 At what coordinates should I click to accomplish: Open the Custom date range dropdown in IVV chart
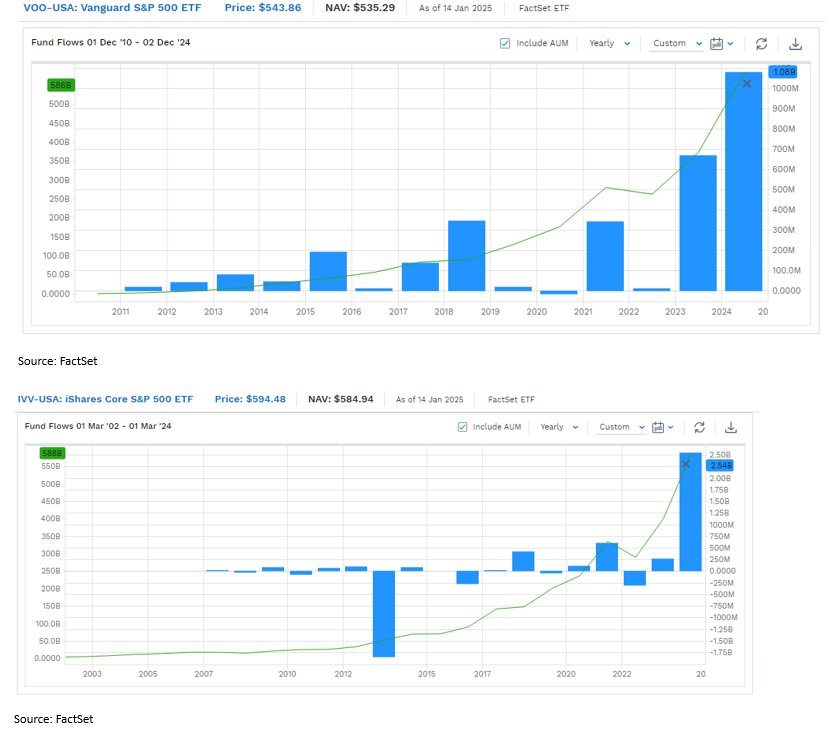click(x=621, y=427)
